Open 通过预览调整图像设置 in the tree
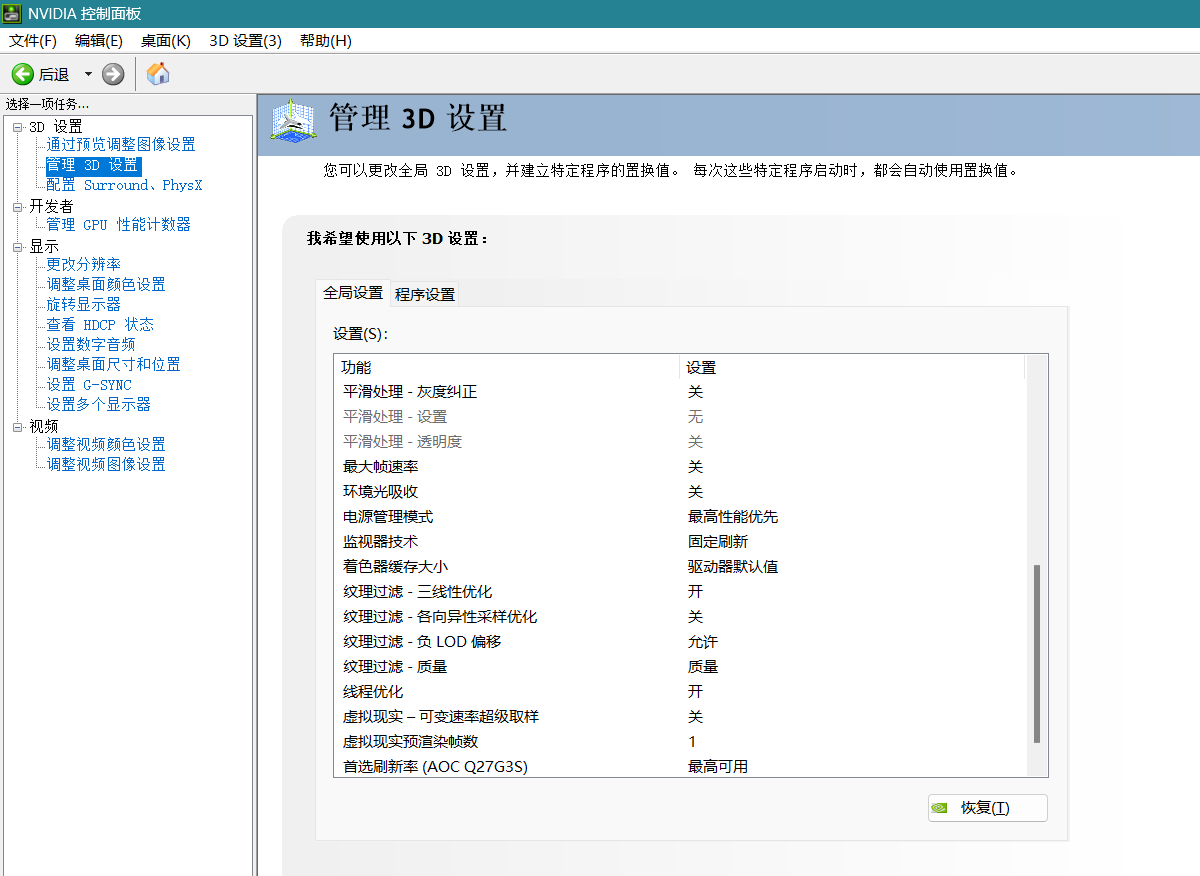The height and width of the screenshot is (876, 1200). 121,145
